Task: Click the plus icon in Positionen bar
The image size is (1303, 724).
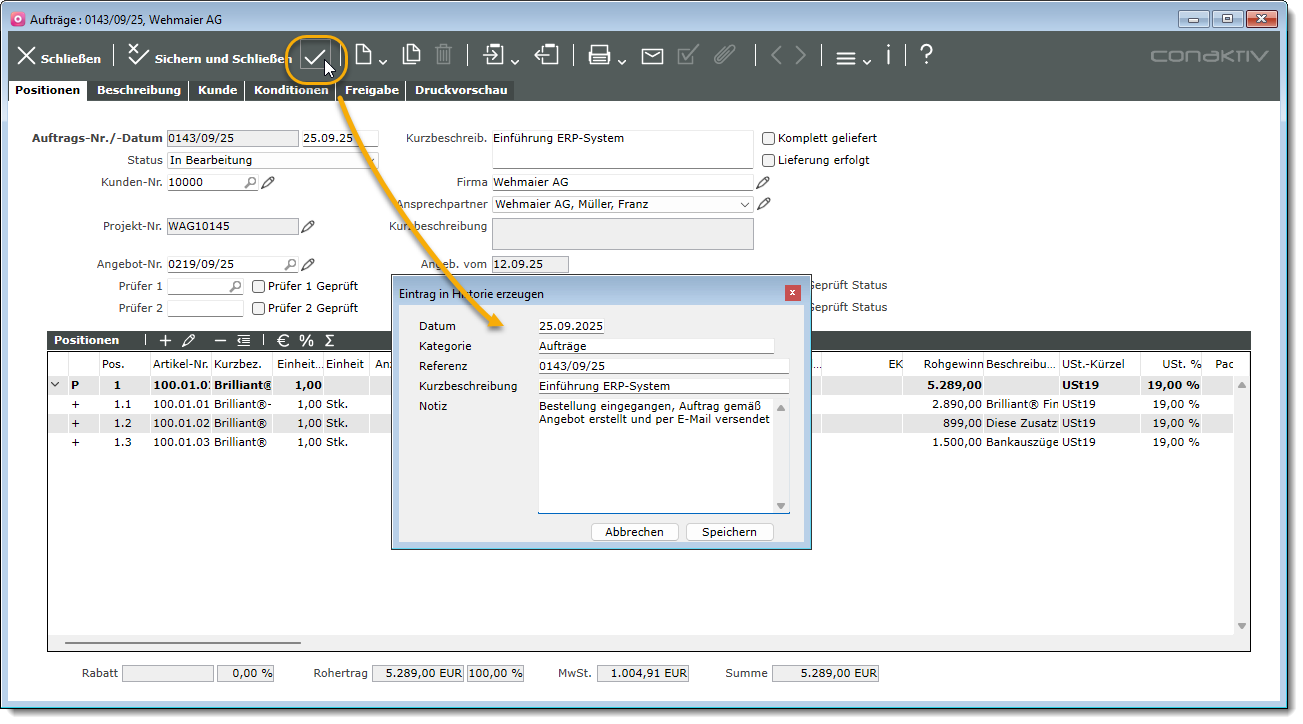Action: pos(166,341)
